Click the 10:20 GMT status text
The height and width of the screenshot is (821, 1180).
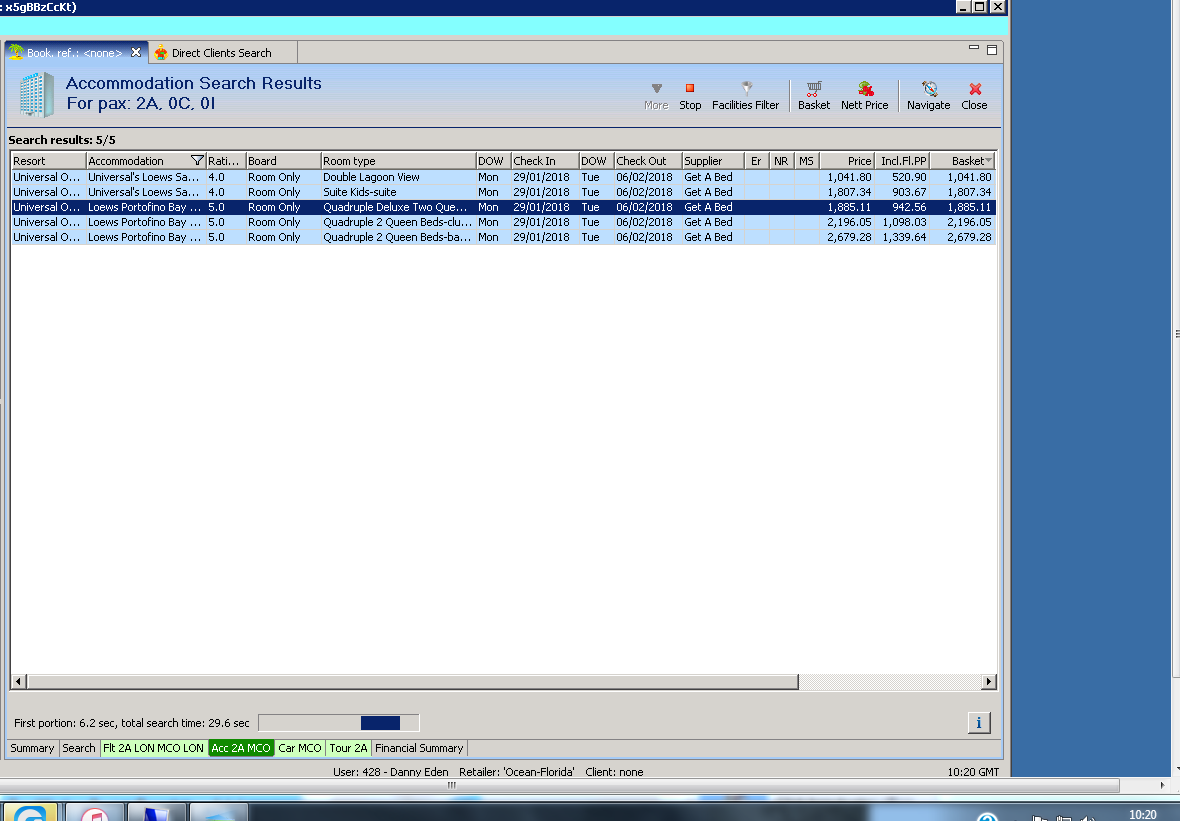tap(973, 771)
